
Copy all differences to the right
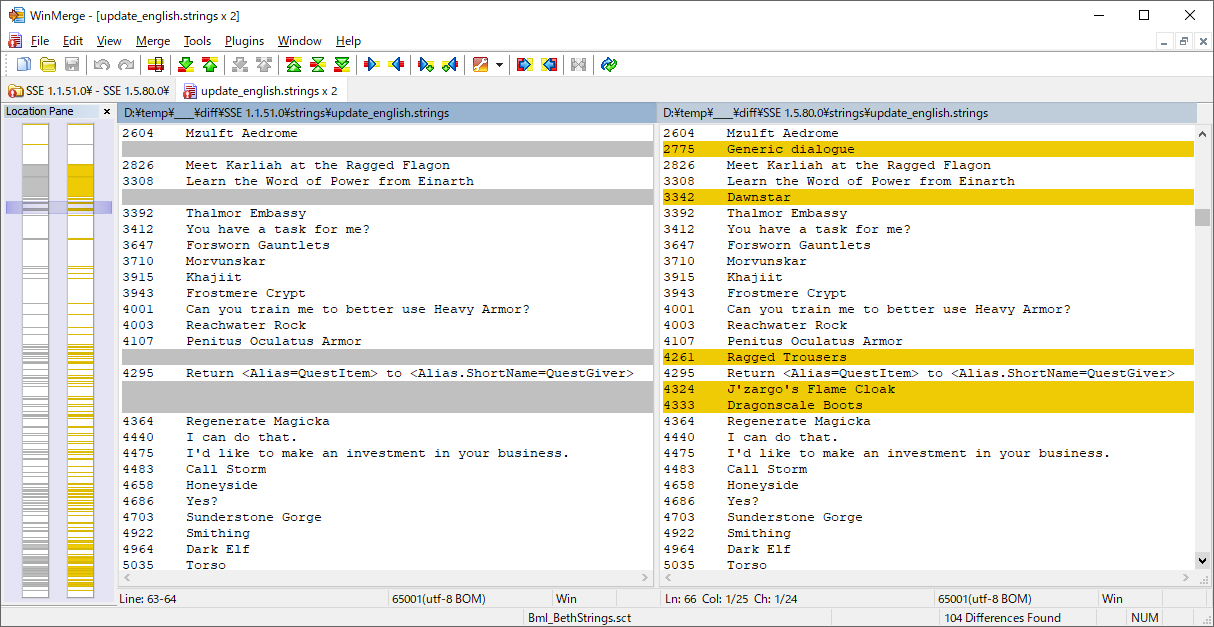point(524,65)
